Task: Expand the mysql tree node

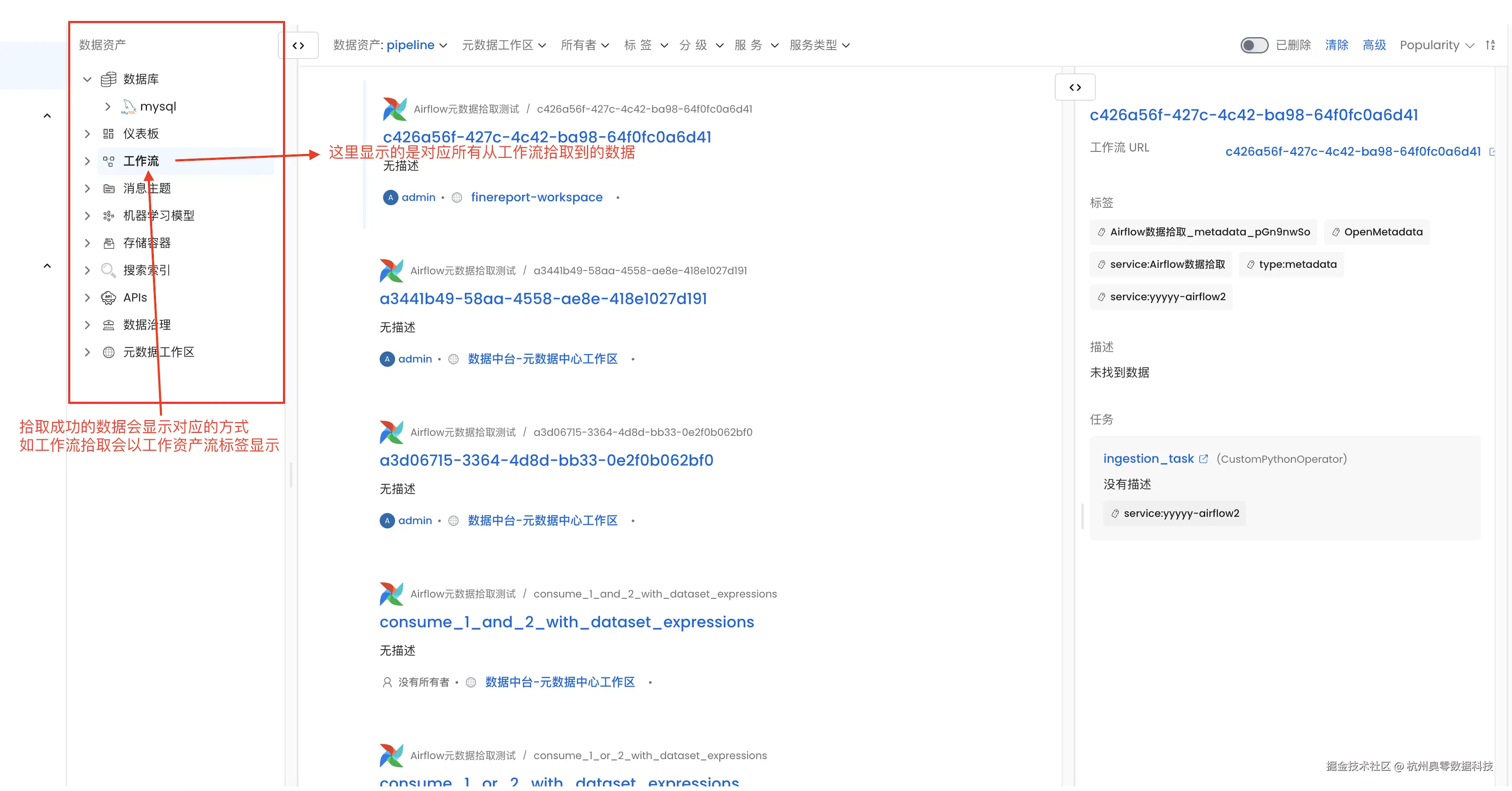Action: coord(108,106)
